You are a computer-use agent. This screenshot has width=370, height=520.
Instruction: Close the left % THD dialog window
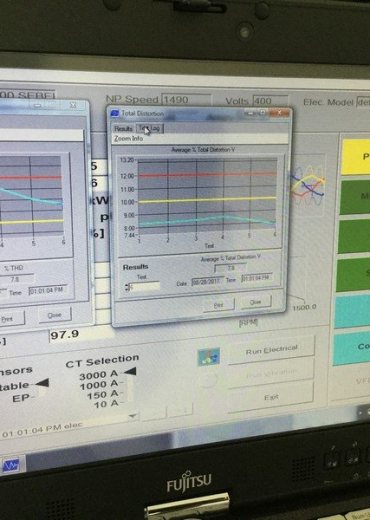point(73,105)
